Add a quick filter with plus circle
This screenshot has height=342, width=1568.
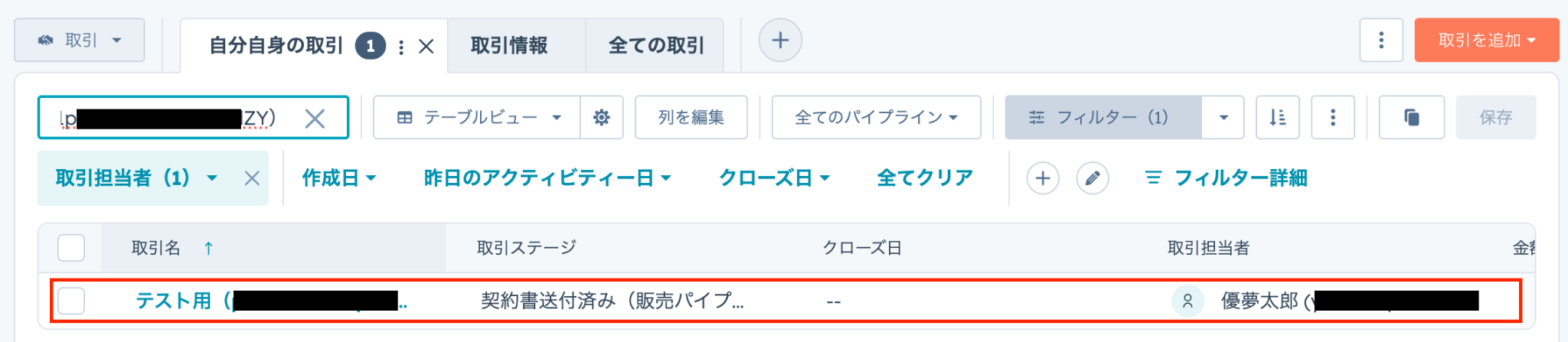pyautogui.click(x=1043, y=178)
